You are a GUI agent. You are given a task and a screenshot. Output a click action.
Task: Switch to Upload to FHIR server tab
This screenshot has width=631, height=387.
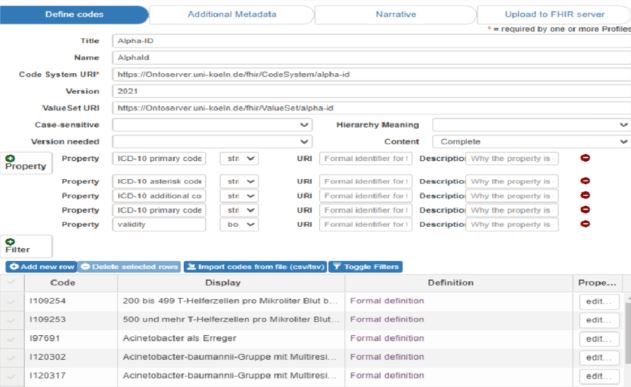coord(554,14)
